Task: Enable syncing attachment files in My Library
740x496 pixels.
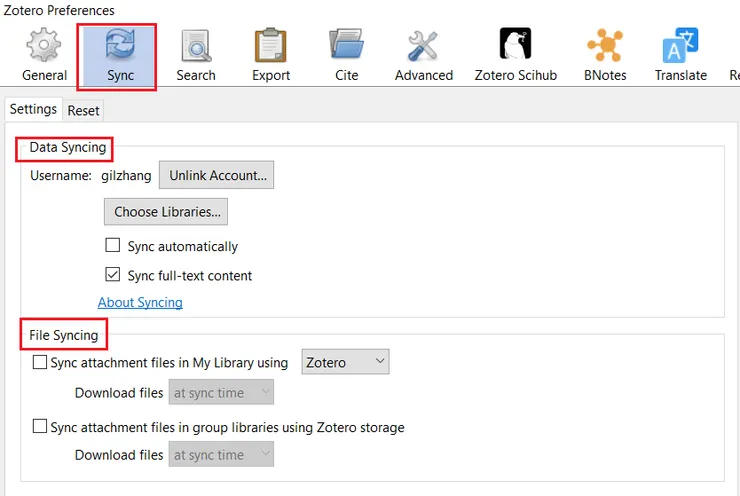Action: [40, 362]
